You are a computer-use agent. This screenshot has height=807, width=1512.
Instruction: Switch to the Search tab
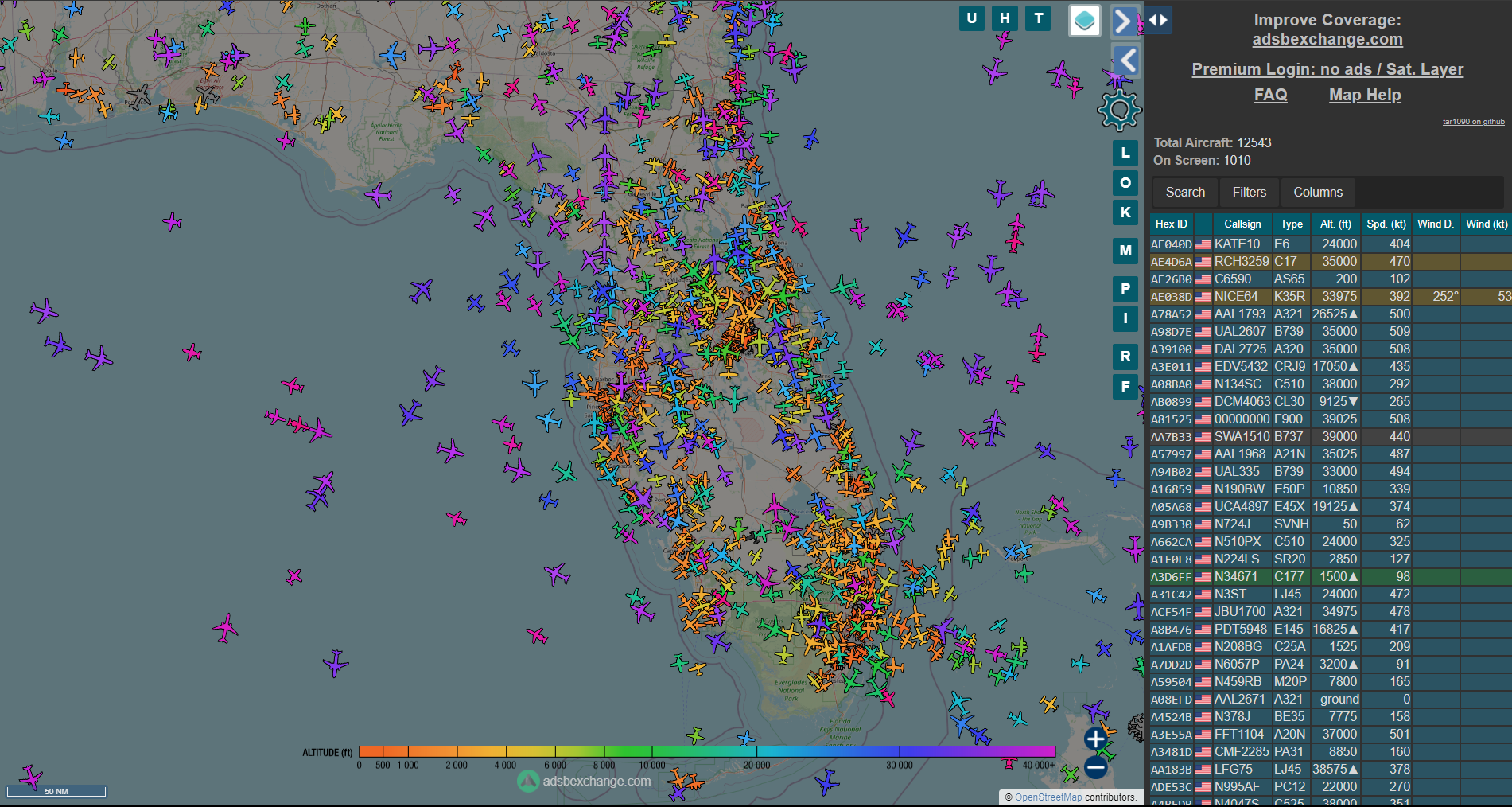tap(1185, 193)
